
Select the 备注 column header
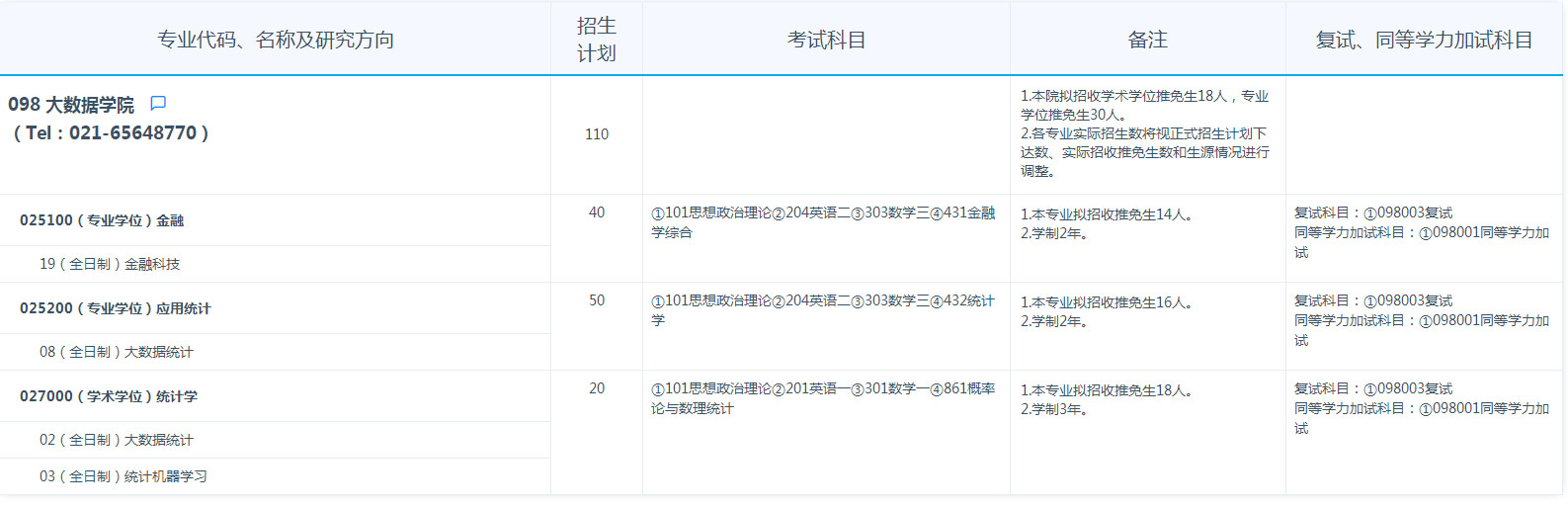point(1147,40)
